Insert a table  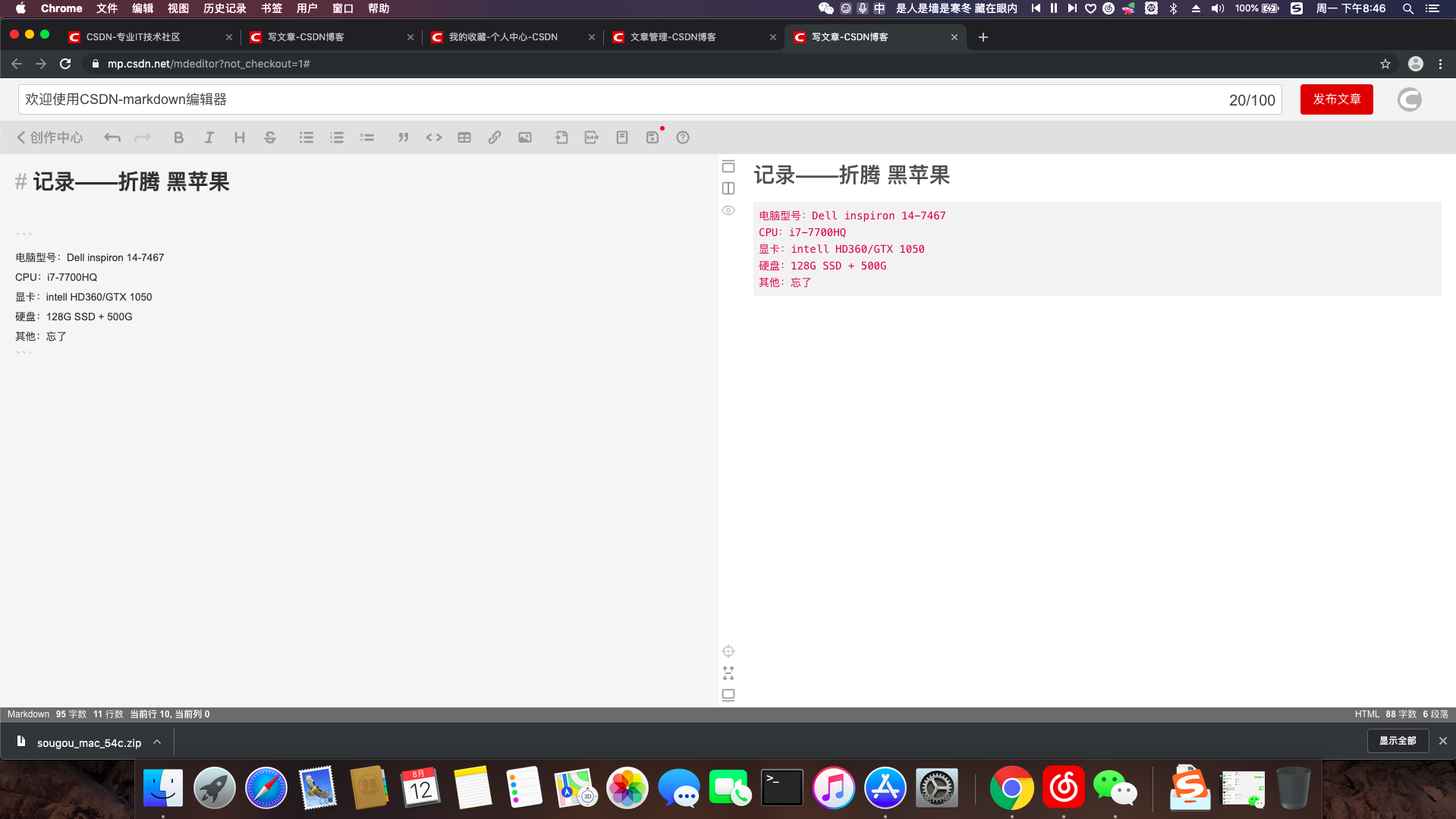click(x=464, y=137)
